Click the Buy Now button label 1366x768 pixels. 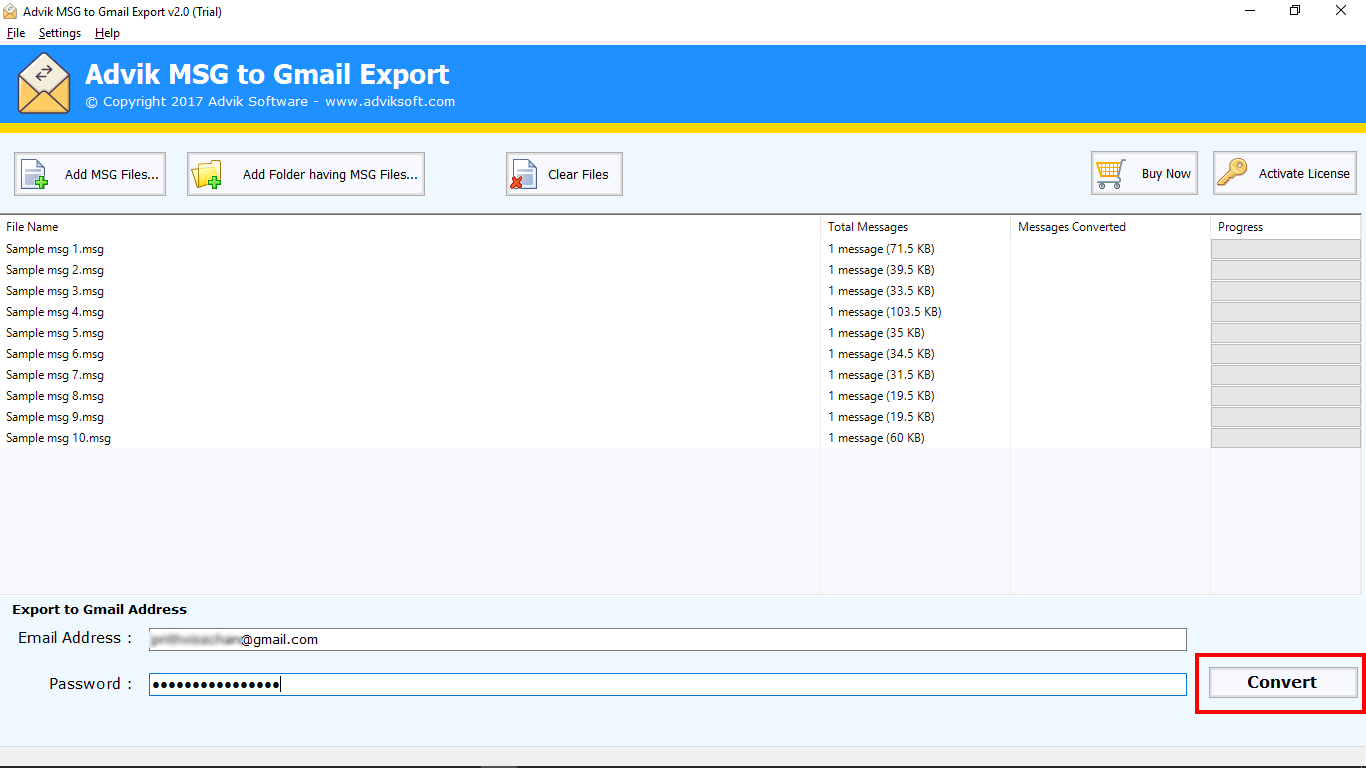pos(1166,173)
